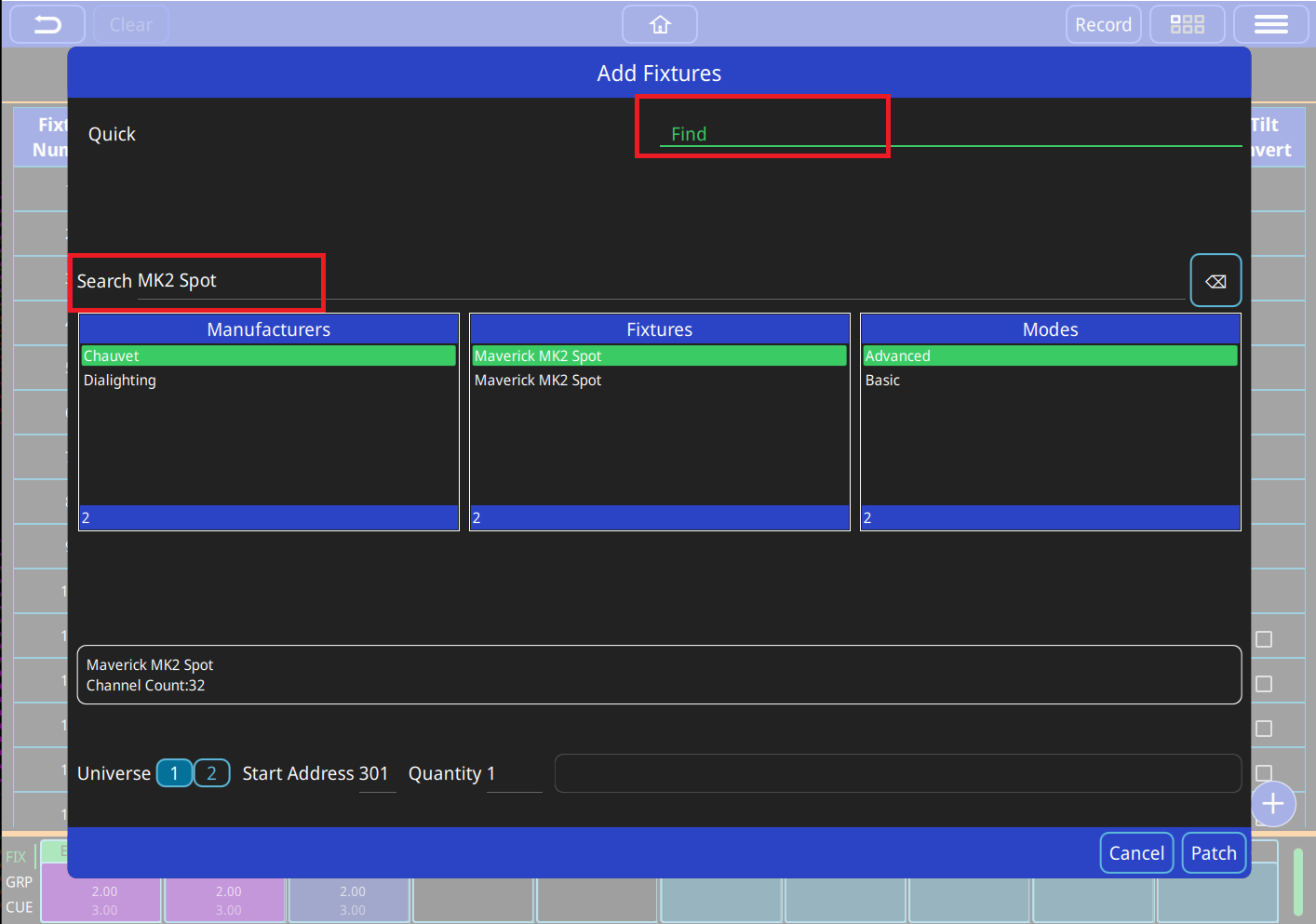
Task: Click the back arrow icon
Action: [47, 25]
